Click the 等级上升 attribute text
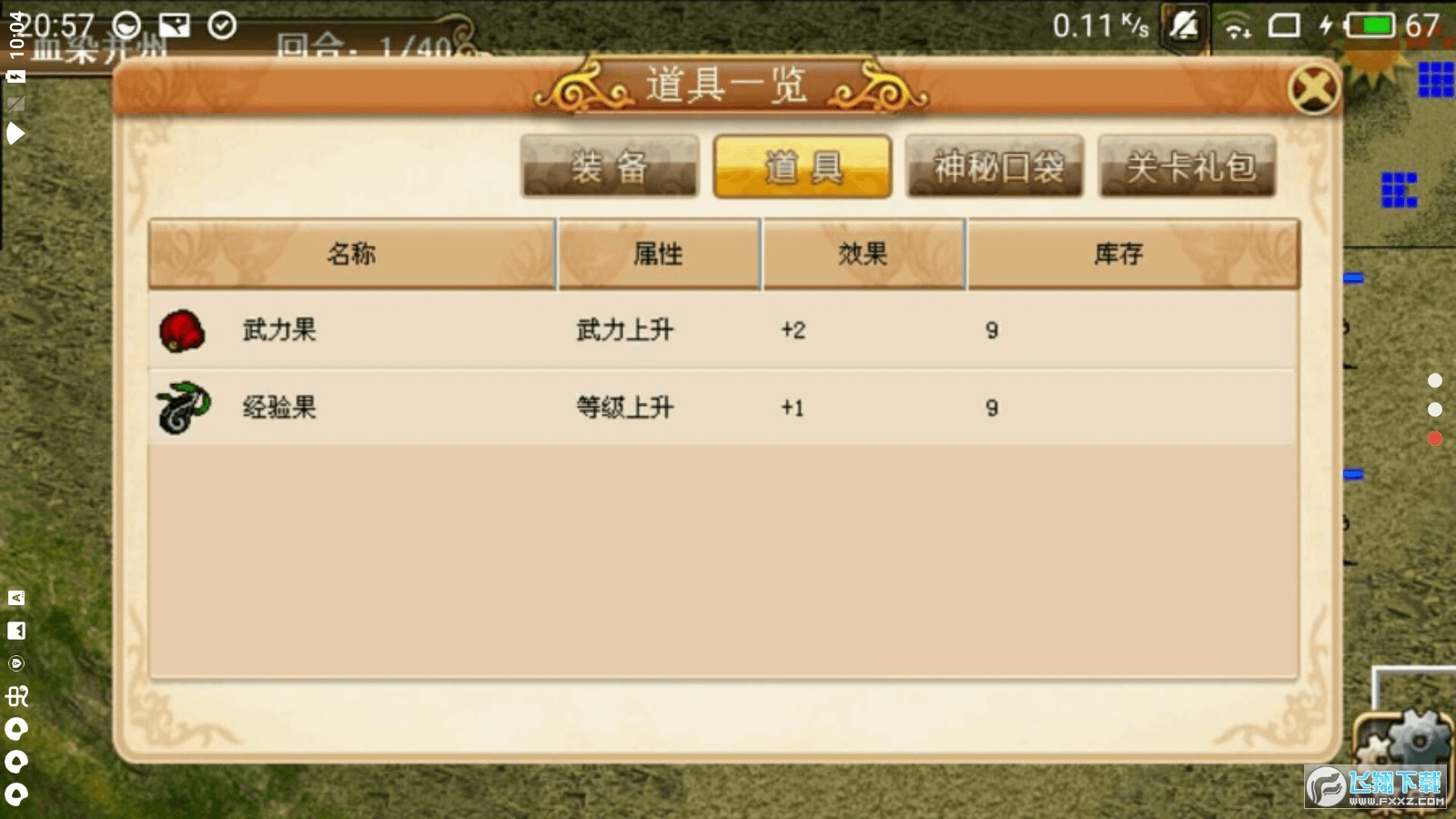1456x819 pixels. pos(625,407)
